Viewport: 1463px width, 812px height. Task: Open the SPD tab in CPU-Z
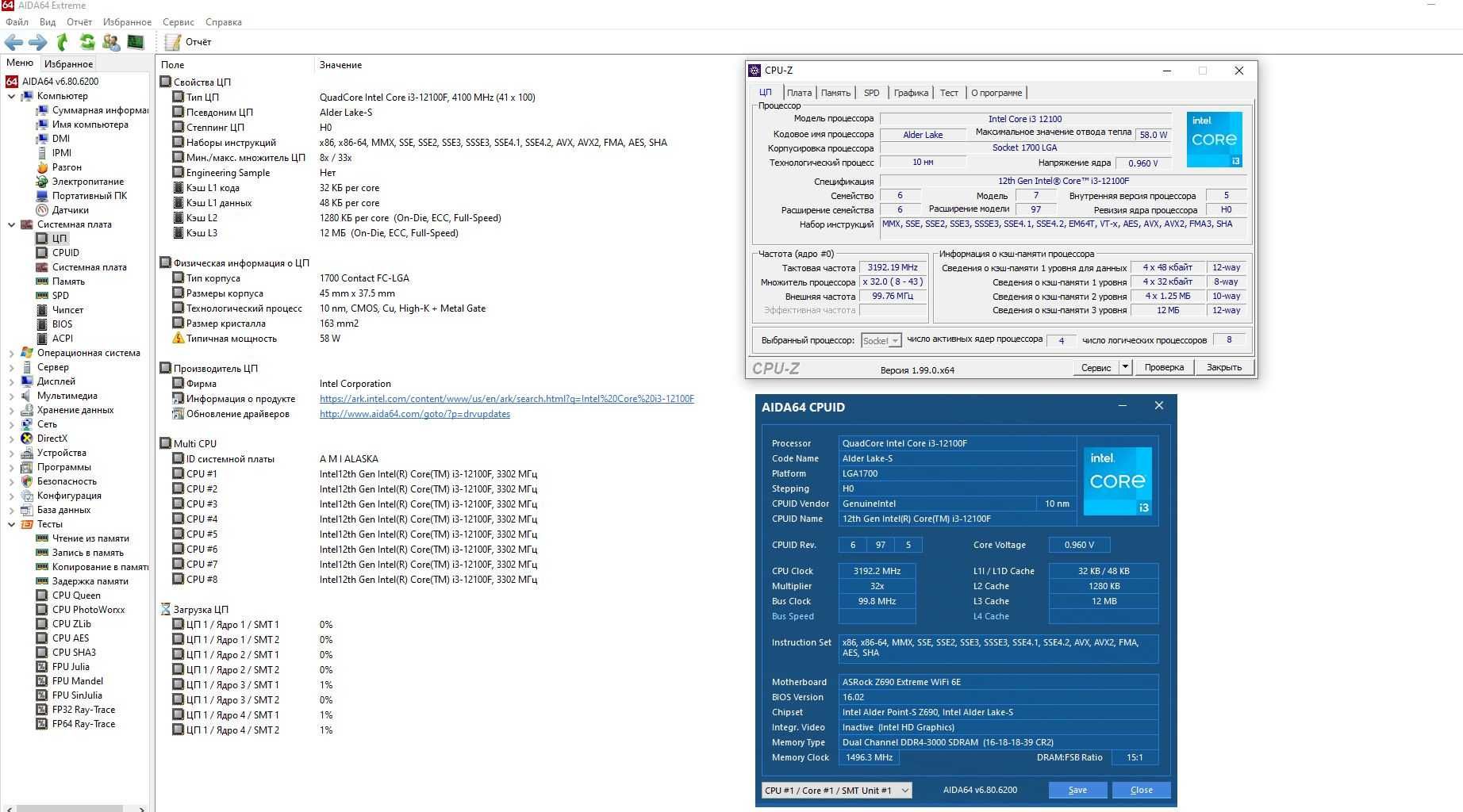(x=871, y=93)
